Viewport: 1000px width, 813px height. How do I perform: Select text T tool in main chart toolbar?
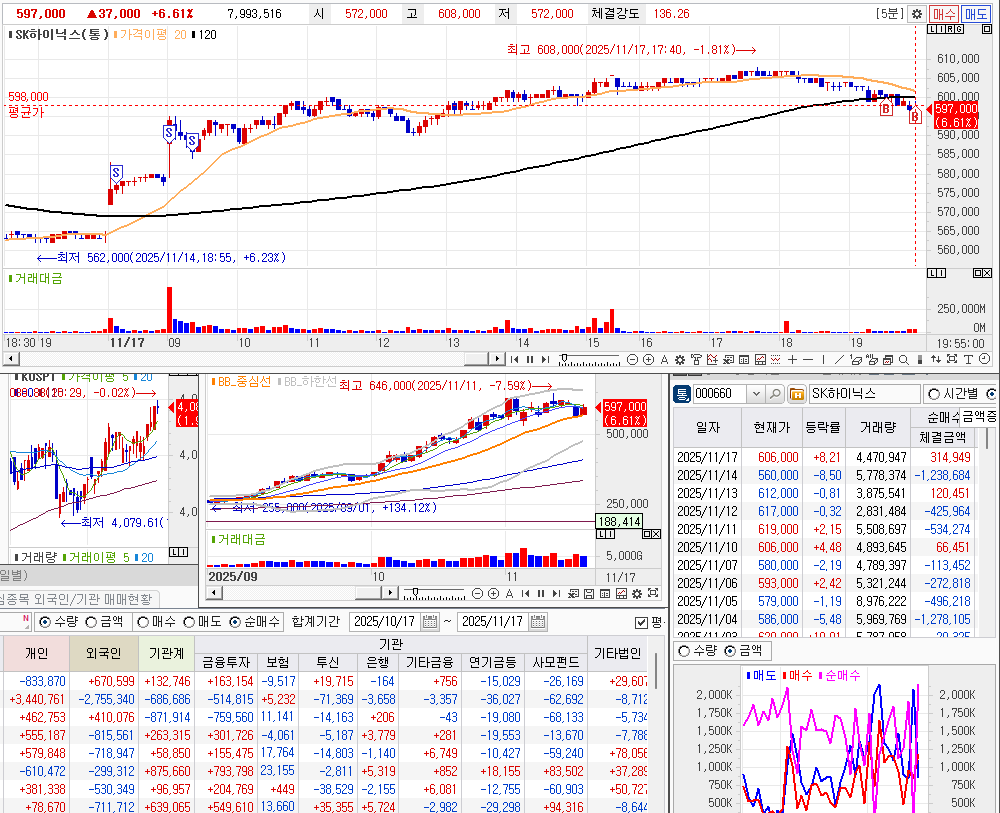pos(967,360)
